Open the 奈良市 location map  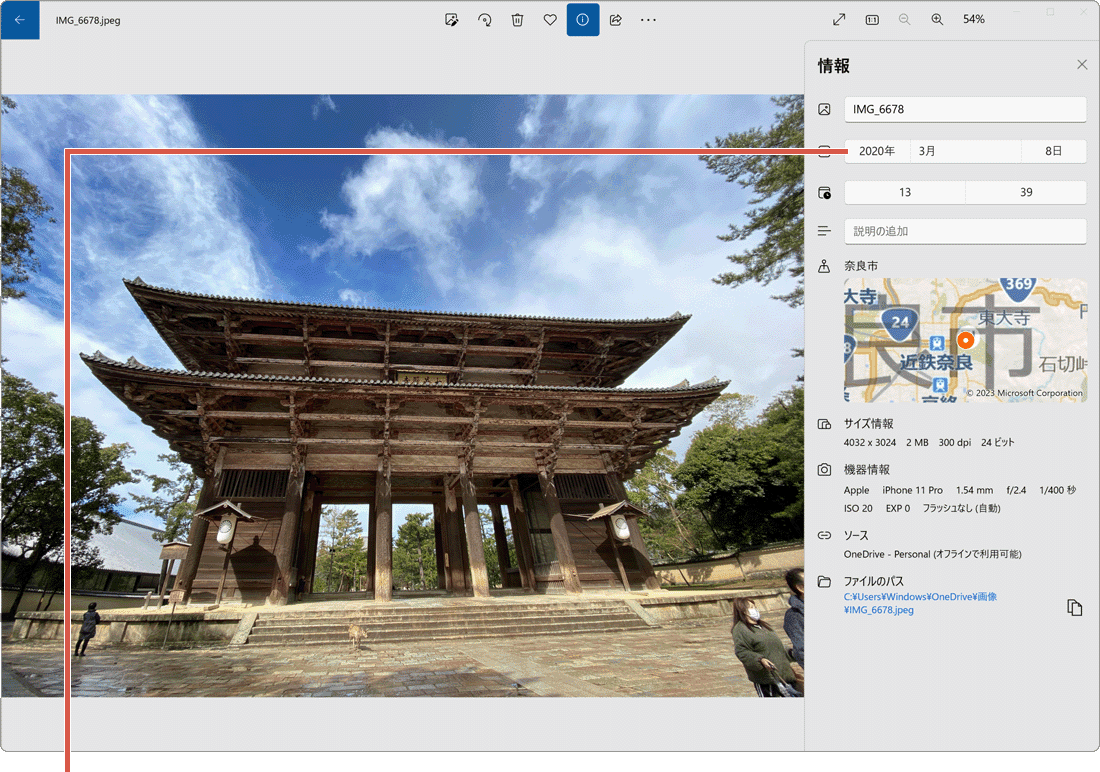pyautogui.click(x=965, y=340)
